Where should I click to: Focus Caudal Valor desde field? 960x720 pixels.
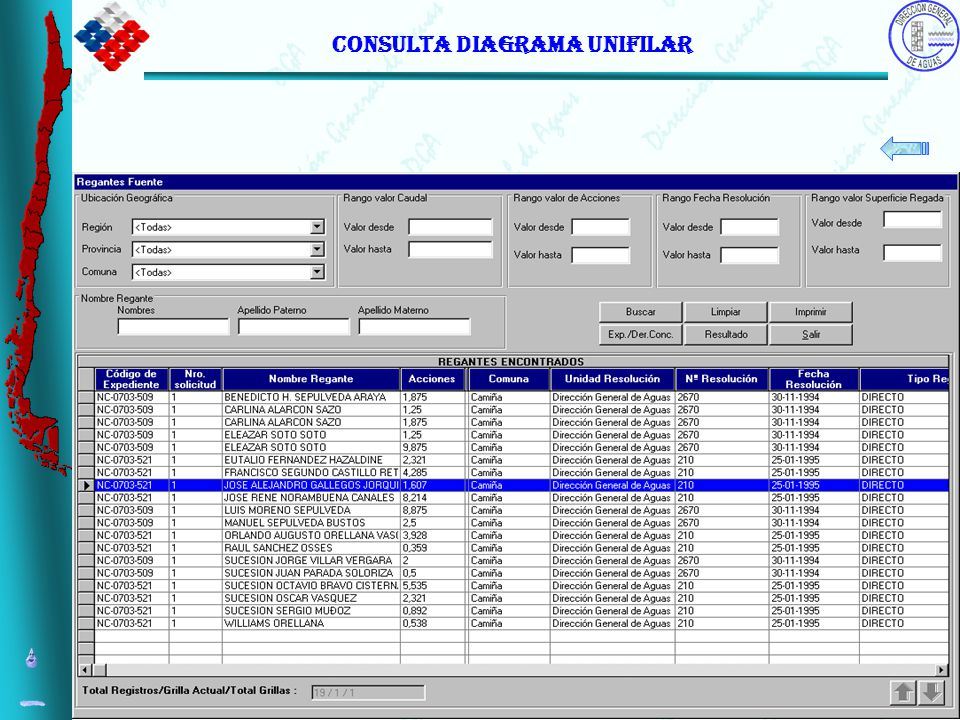[x=451, y=227]
